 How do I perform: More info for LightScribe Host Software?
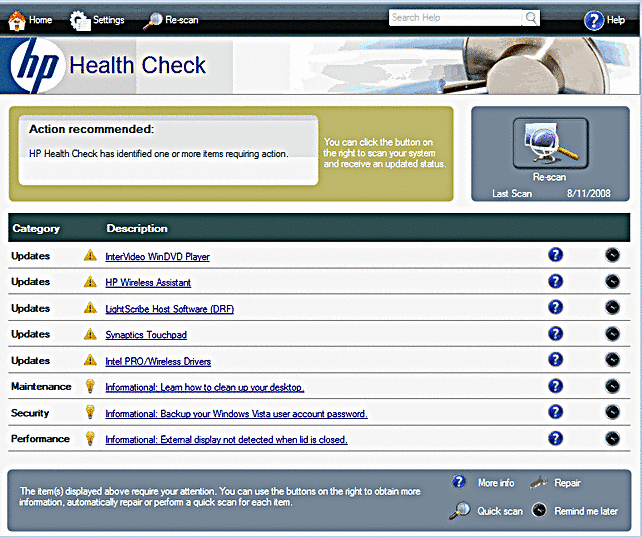point(555,307)
